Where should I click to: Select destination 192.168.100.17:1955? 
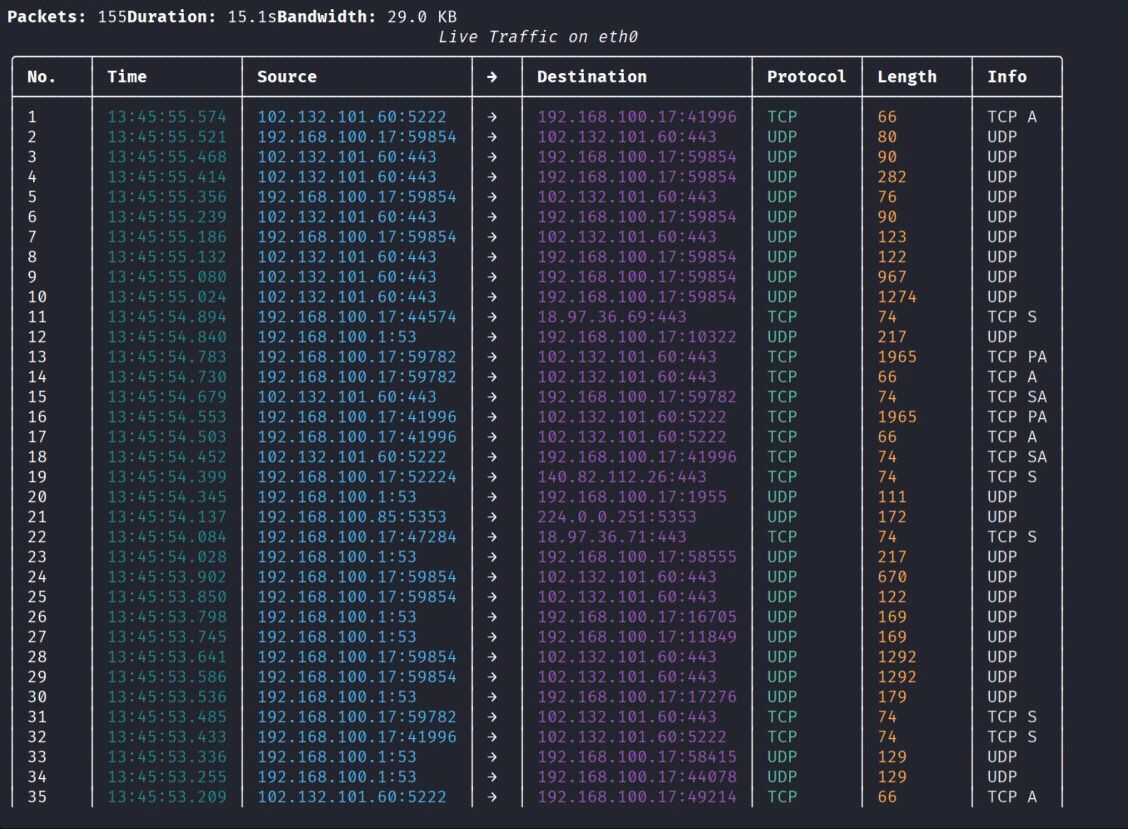click(x=632, y=497)
